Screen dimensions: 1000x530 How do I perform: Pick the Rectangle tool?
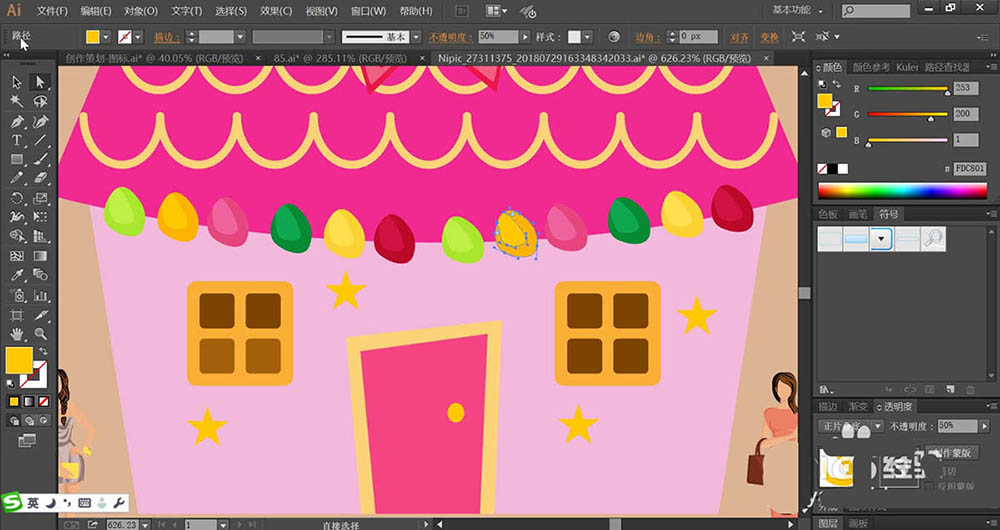pos(17,159)
